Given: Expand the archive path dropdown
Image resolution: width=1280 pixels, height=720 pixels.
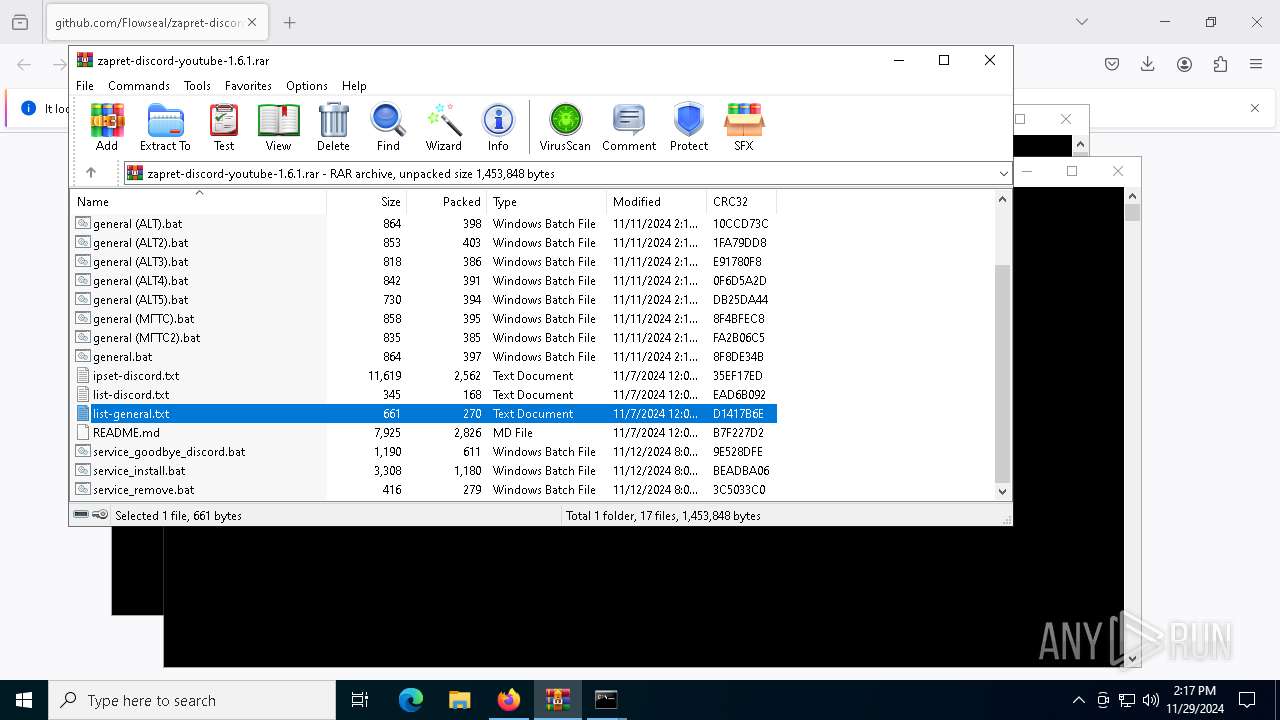Looking at the screenshot, I should pyautogui.click(x=1003, y=173).
